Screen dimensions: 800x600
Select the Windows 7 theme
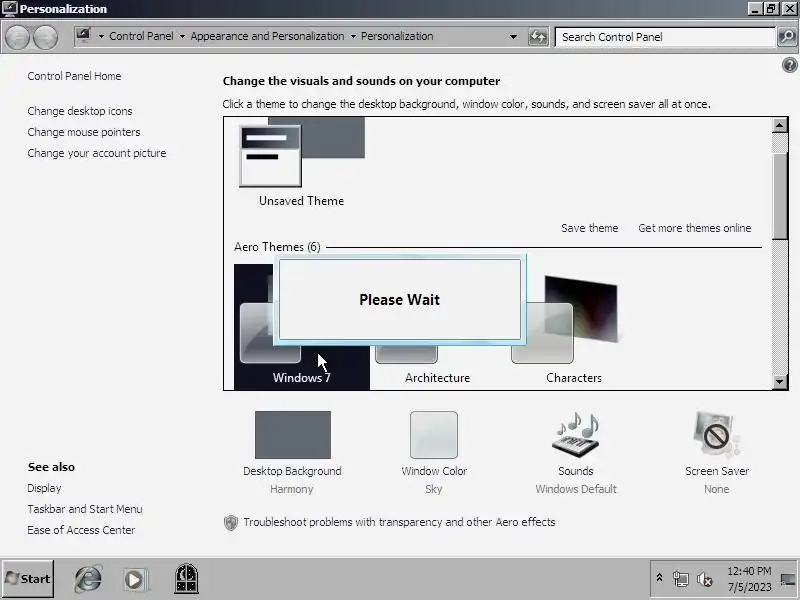(x=302, y=327)
